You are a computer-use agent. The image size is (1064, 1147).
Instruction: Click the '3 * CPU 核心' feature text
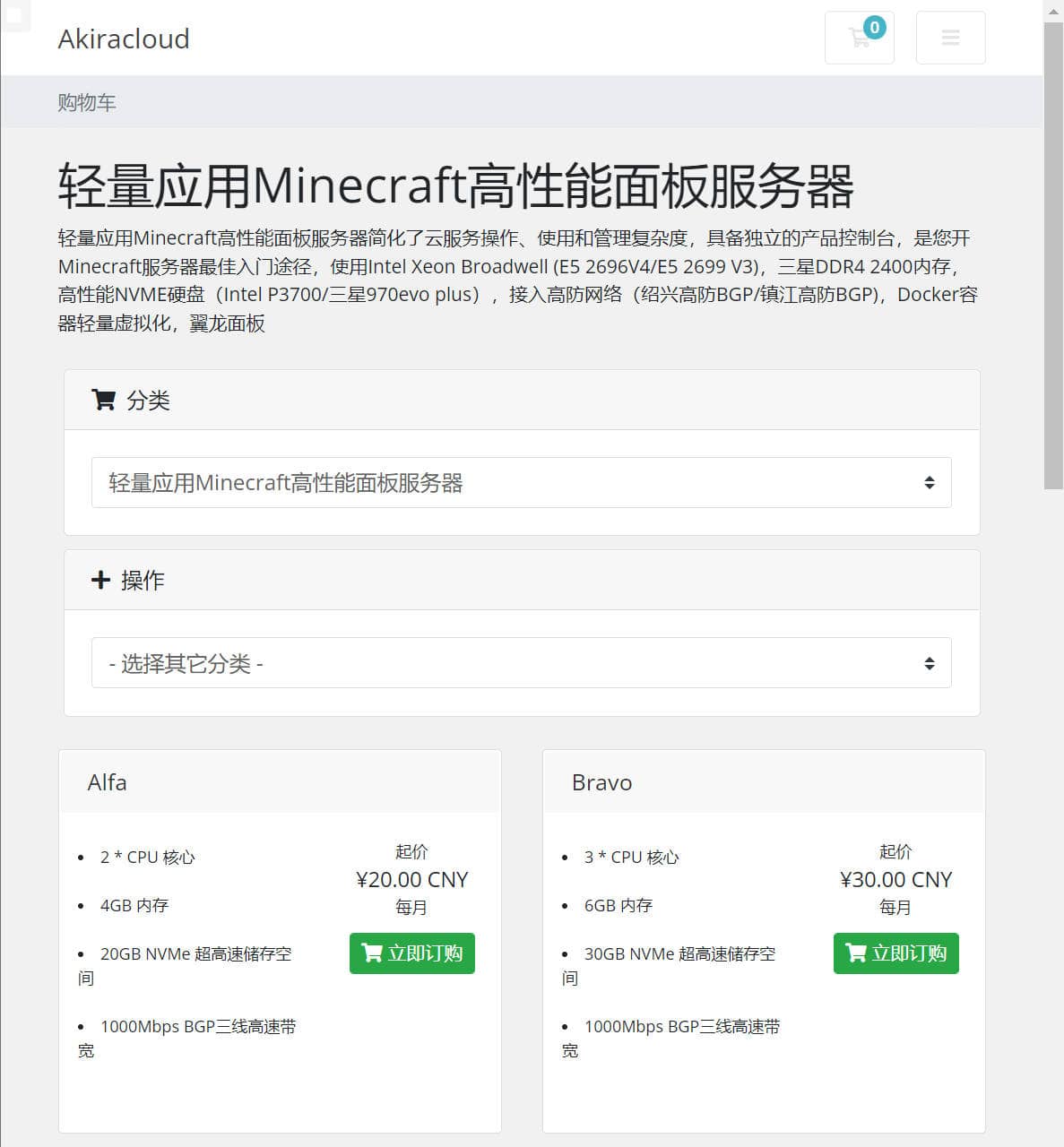click(x=631, y=857)
